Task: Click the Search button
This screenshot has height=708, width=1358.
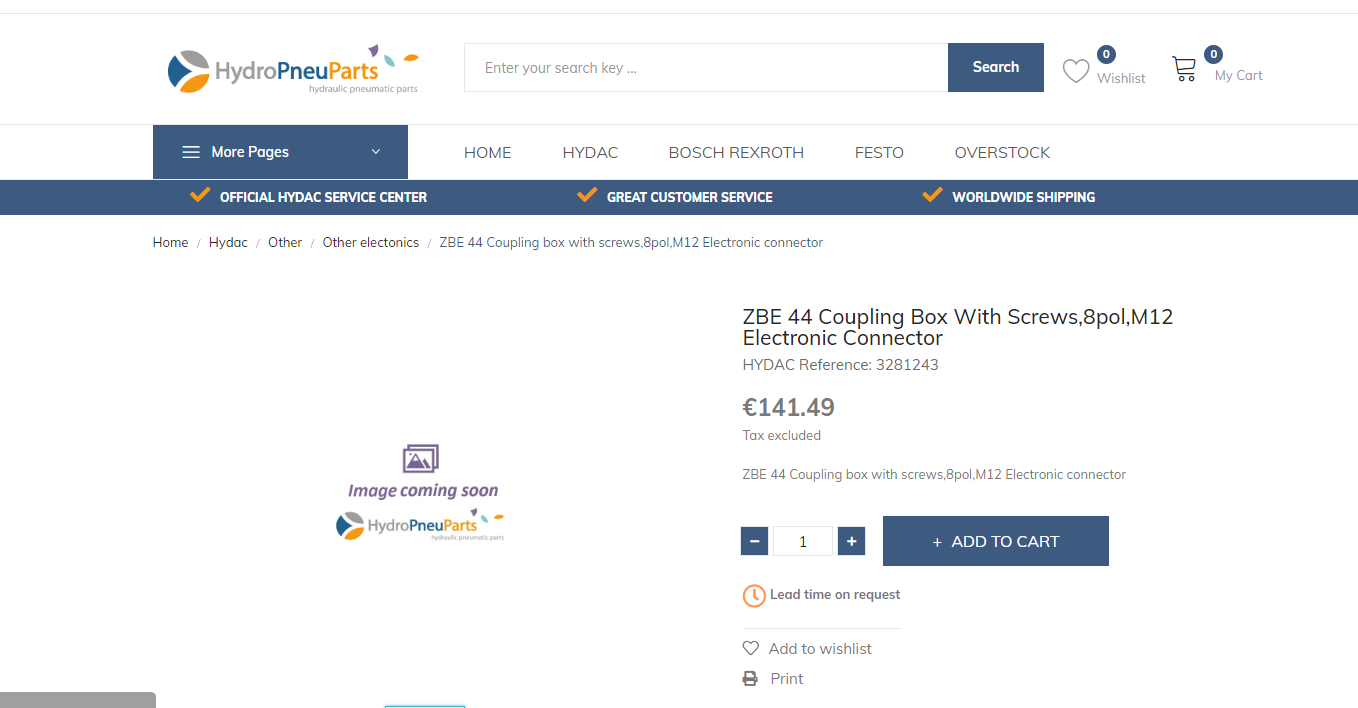Action: [996, 67]
